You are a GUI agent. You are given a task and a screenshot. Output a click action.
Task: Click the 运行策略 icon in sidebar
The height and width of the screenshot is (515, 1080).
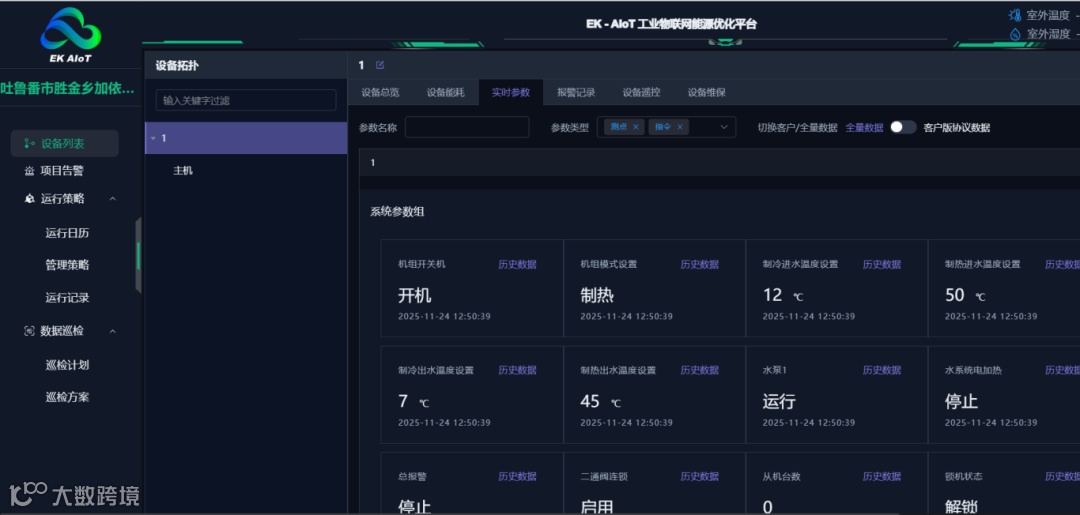29,198
